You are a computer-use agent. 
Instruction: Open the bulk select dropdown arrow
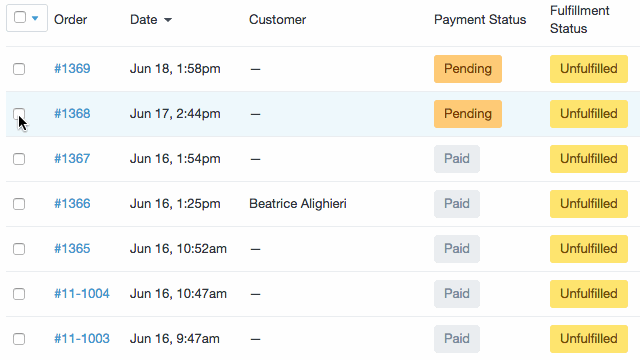point(35,18)
